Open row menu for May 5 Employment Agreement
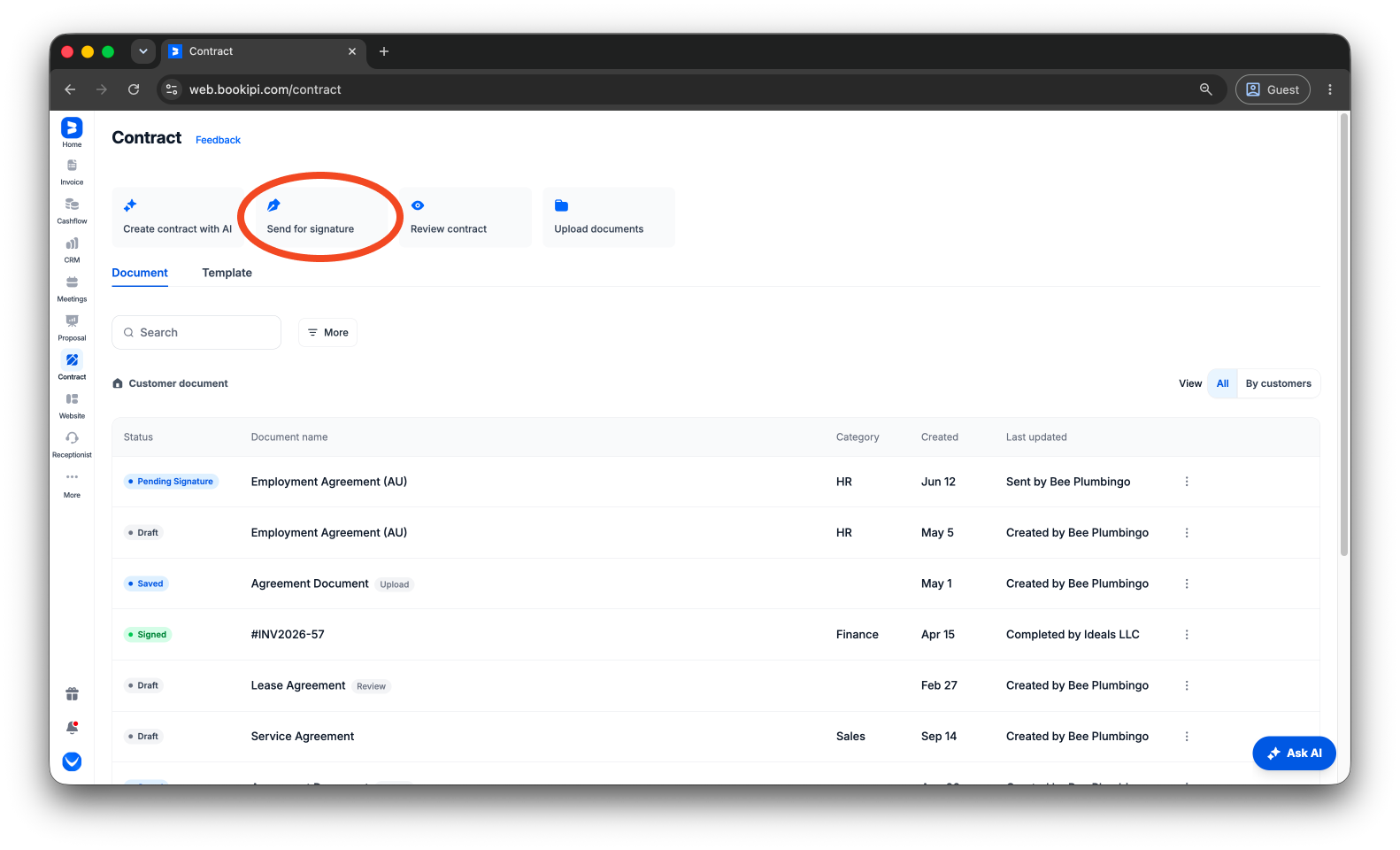Image resolution: width=1400 pixels, height=850 pixels. (1187, 533)
